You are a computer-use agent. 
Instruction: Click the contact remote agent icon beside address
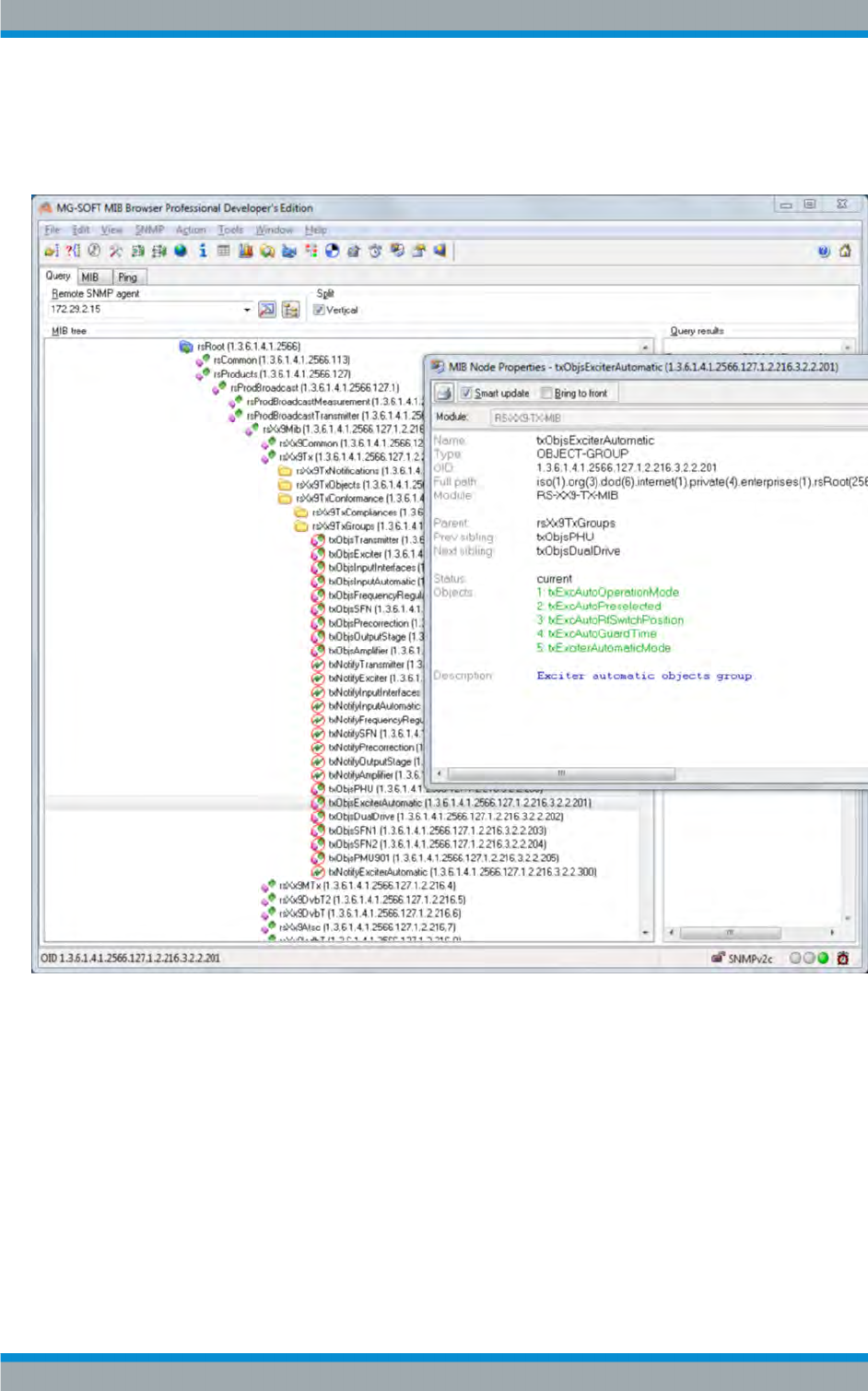click(x=267, y=310)
